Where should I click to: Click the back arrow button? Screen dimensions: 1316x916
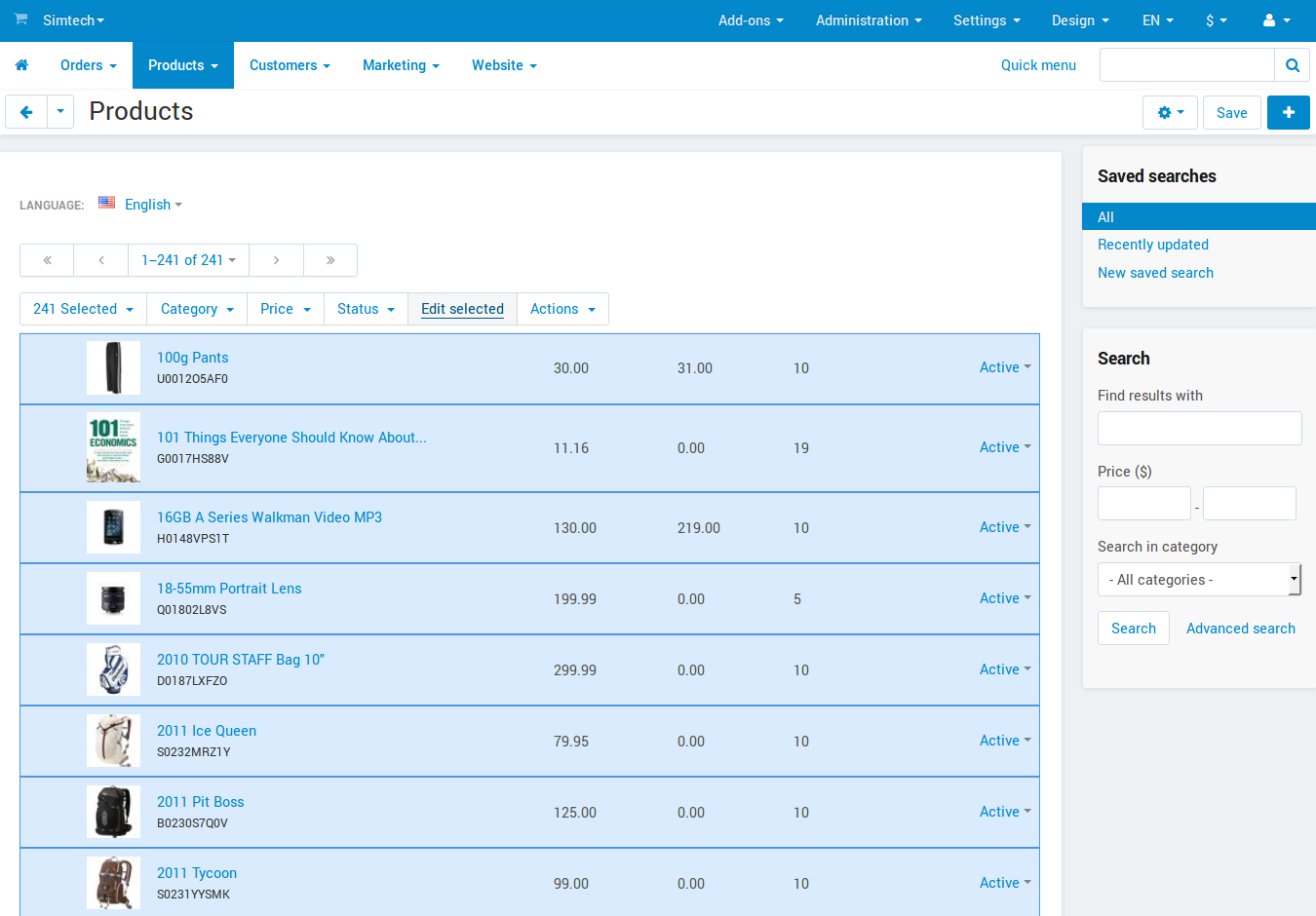pyautogui.click(x=26, y=112)
